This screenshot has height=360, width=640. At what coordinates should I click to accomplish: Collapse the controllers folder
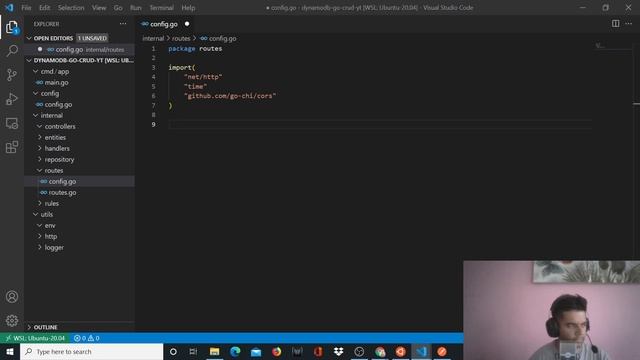[x=40, y=126]
